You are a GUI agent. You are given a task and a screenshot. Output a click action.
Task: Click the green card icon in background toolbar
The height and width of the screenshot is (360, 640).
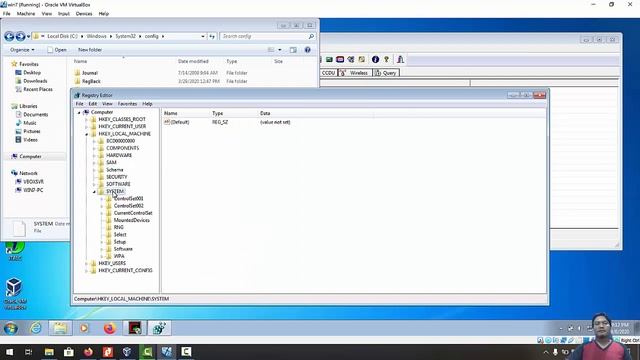point(329,60)
